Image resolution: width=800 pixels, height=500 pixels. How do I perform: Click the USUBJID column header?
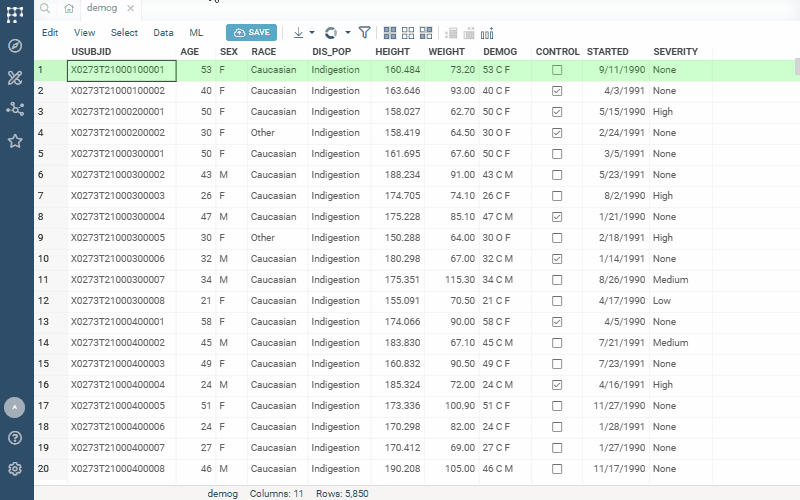(91, 52)
